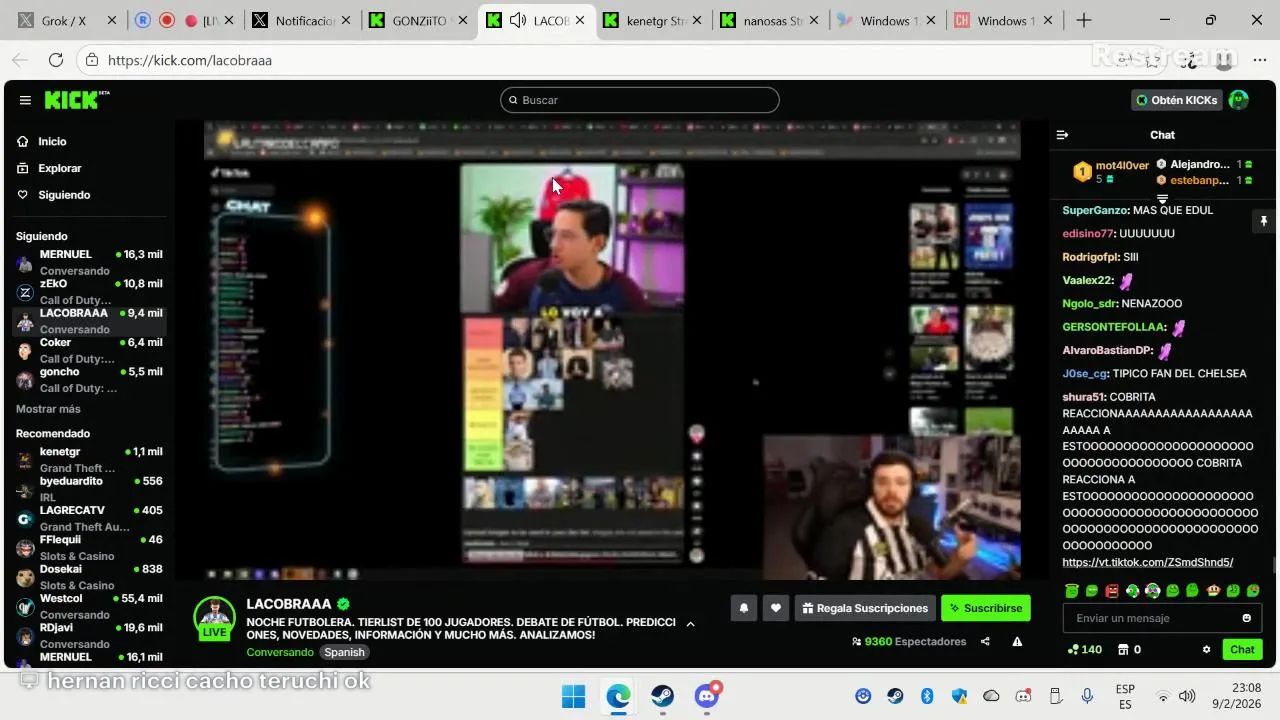The image size is (1280, 720).
Task: Click username shura51 in chat
Action: pyautogui.click(x=1083, y=397)
